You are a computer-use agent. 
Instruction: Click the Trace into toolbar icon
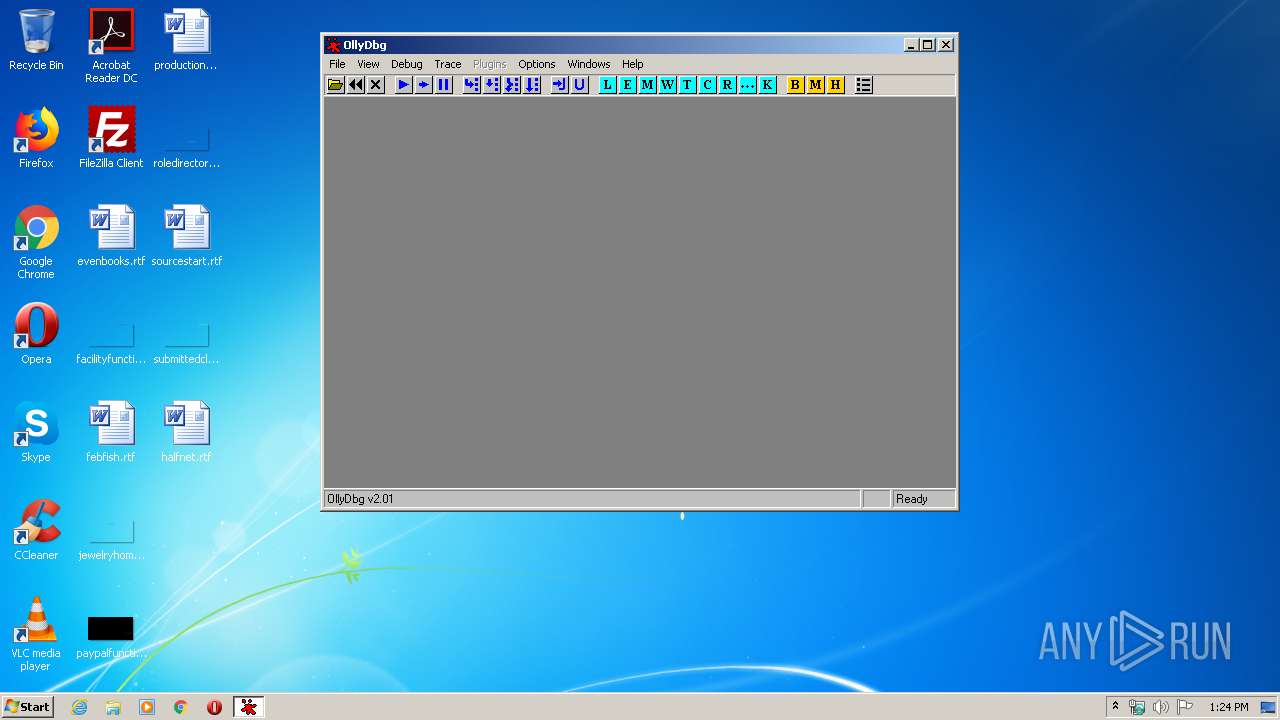tap(512, 85)
